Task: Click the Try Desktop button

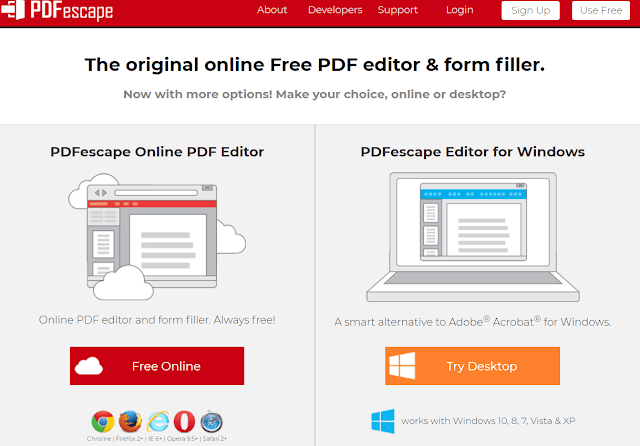Action: tap(473, 366)
